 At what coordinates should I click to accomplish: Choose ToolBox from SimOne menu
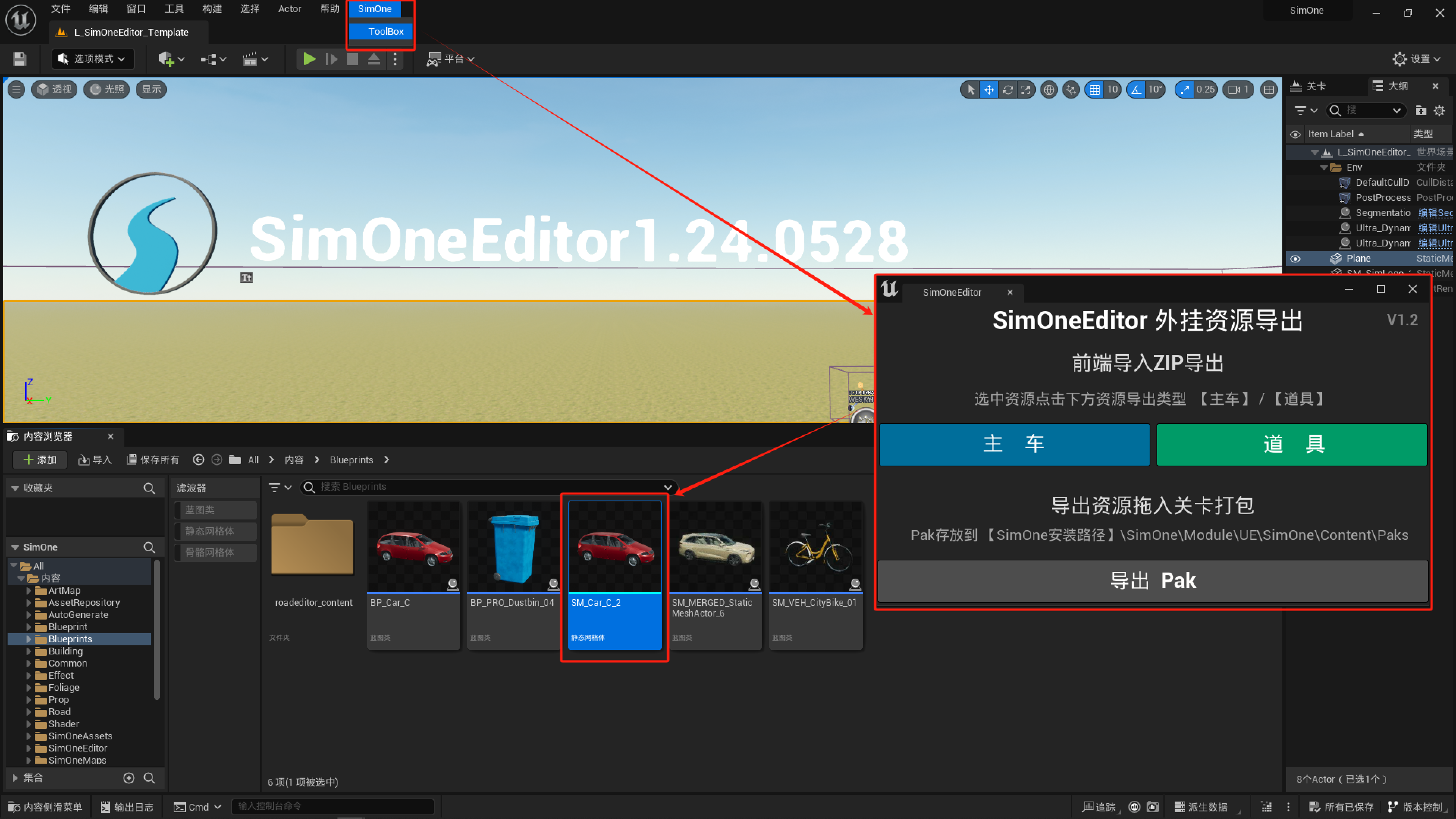point(381,31)
